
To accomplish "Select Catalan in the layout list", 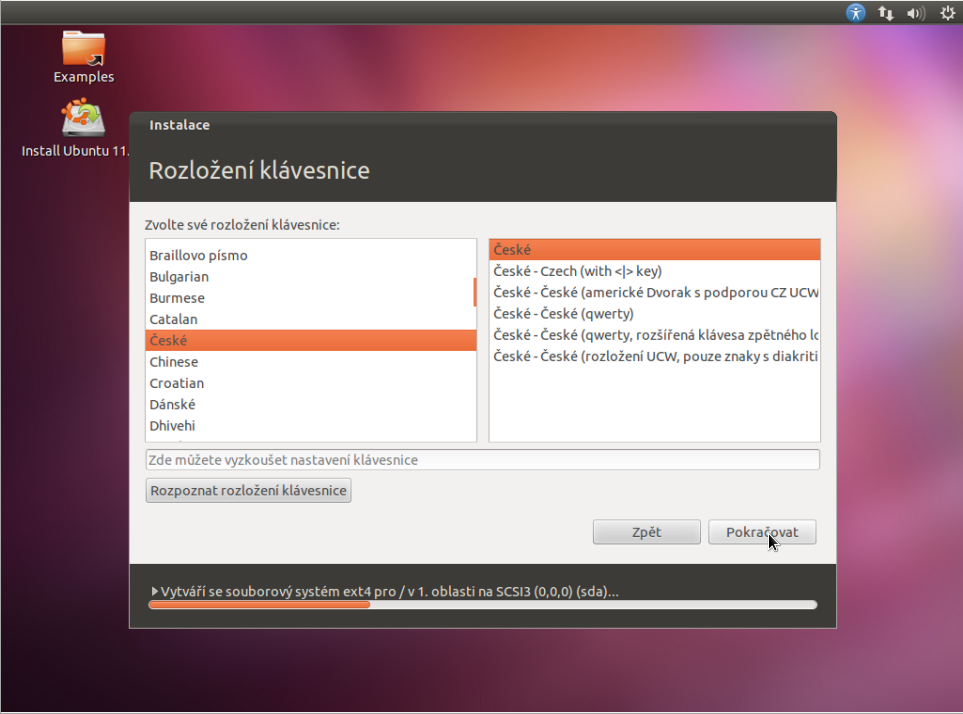I will [310, 319].
